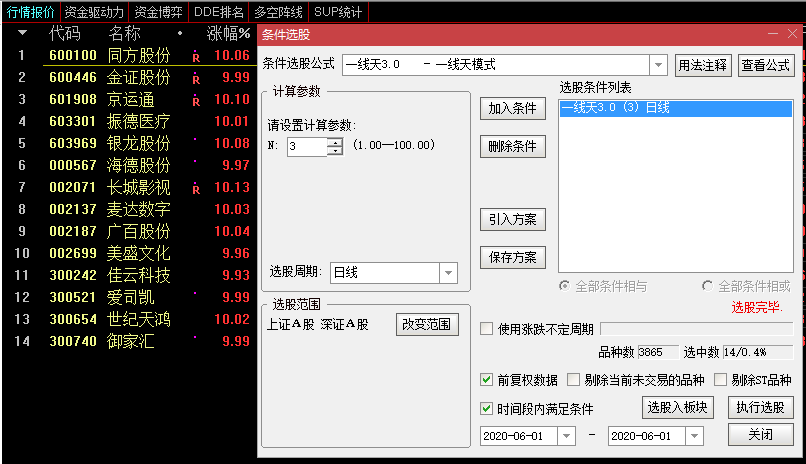Click the 加入条件 button
The height and width of the screenshot is (464, 806).
pos(512,108)
